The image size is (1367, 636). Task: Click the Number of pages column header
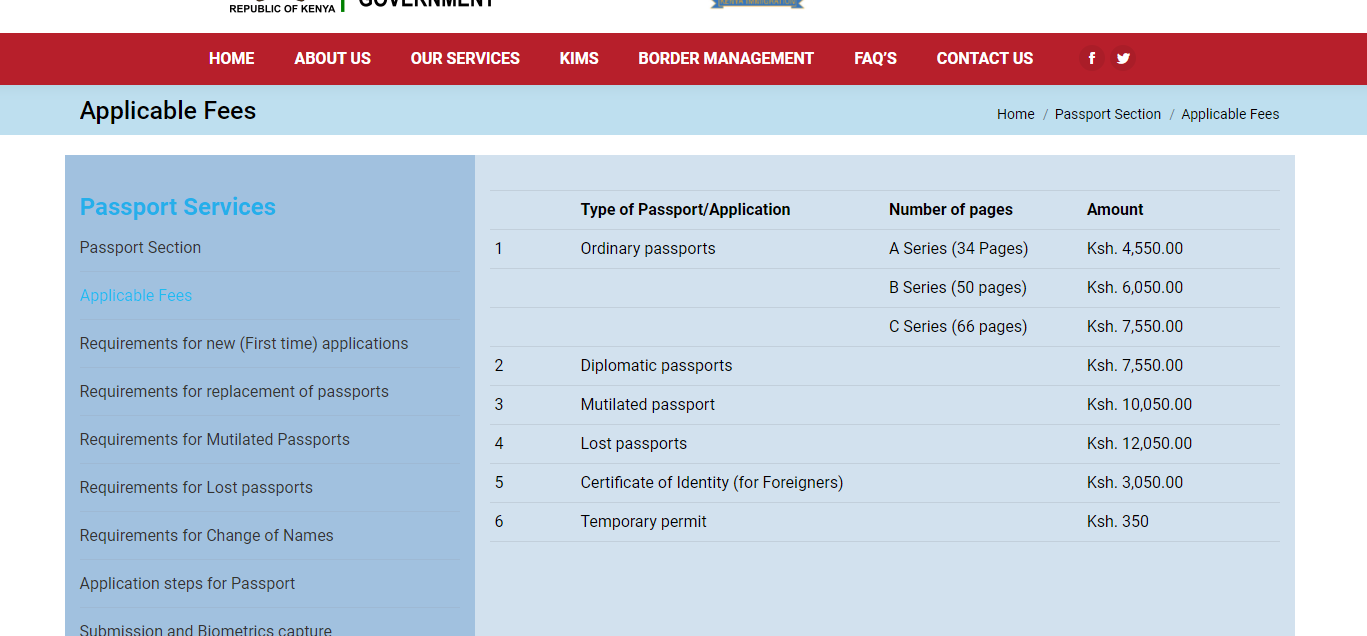coord(951,209)
